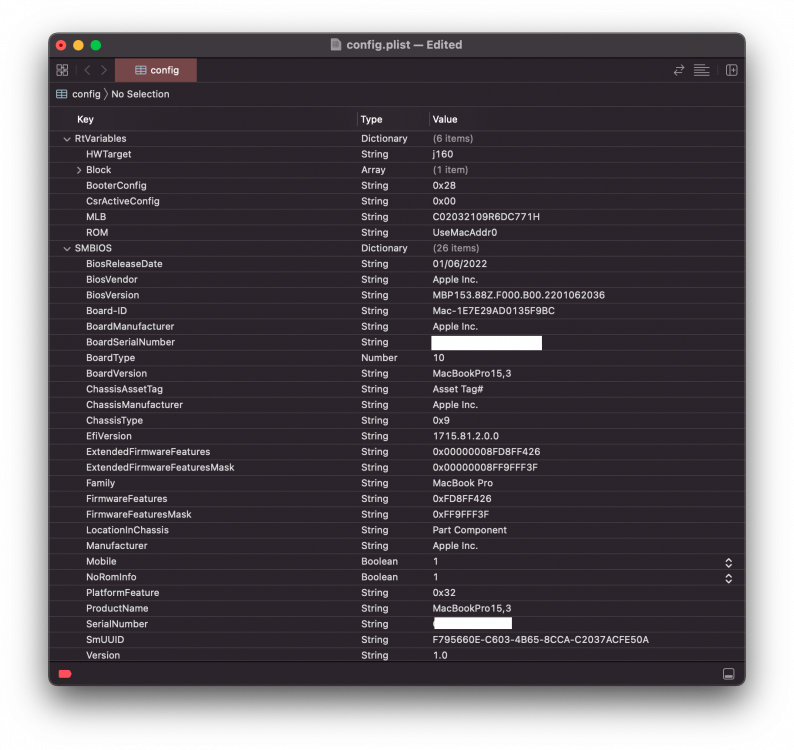Open the editor options lines icon

[x=701, y=70]
